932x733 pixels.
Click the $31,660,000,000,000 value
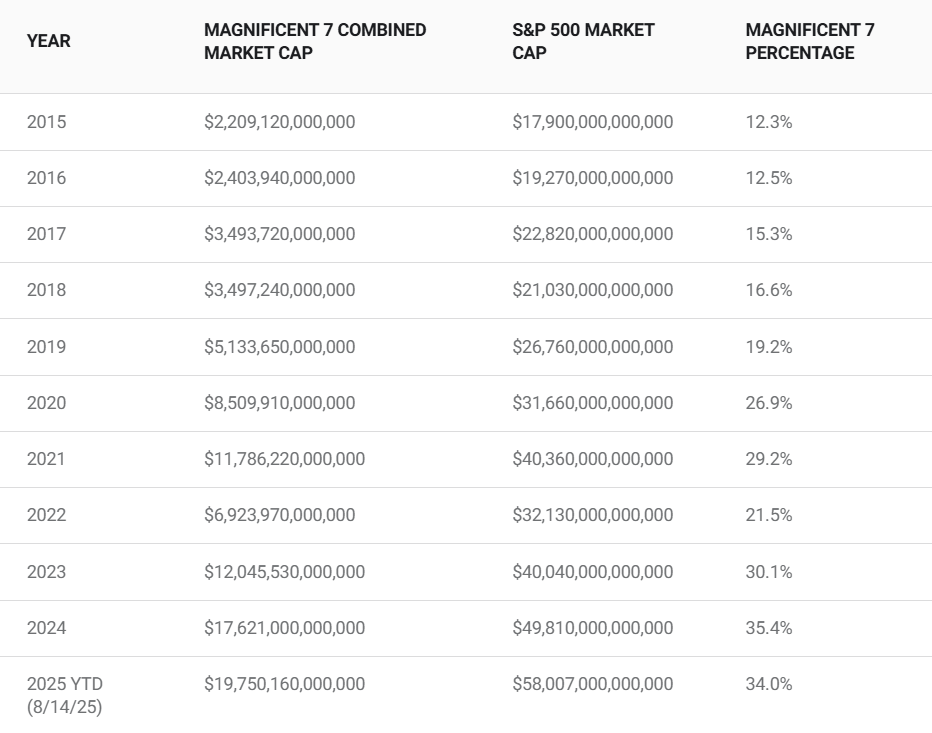click(593, 402)
